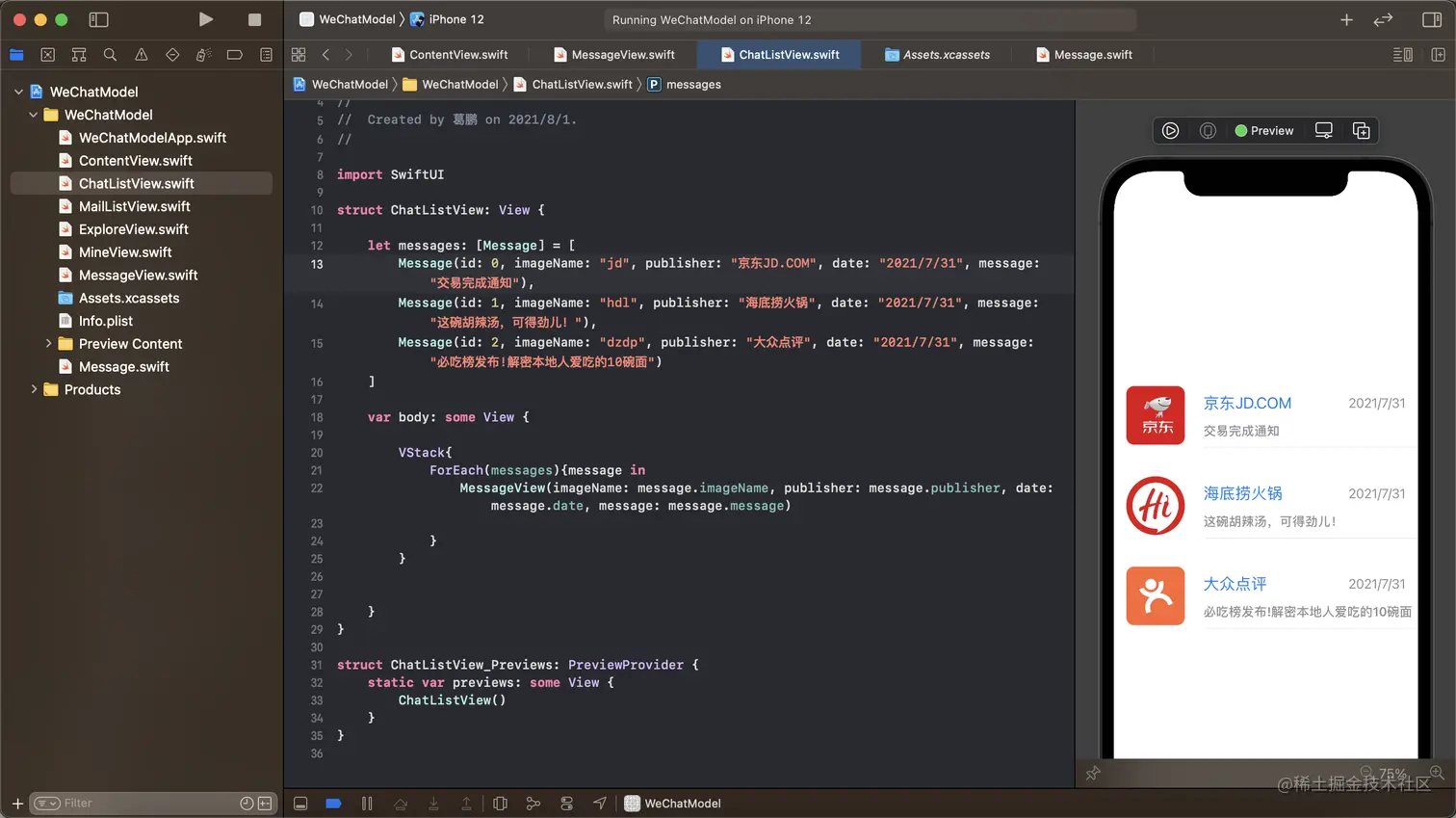Screen dimensions: 1456x818
Task: Pause program execution
Action: pos(367,804)
